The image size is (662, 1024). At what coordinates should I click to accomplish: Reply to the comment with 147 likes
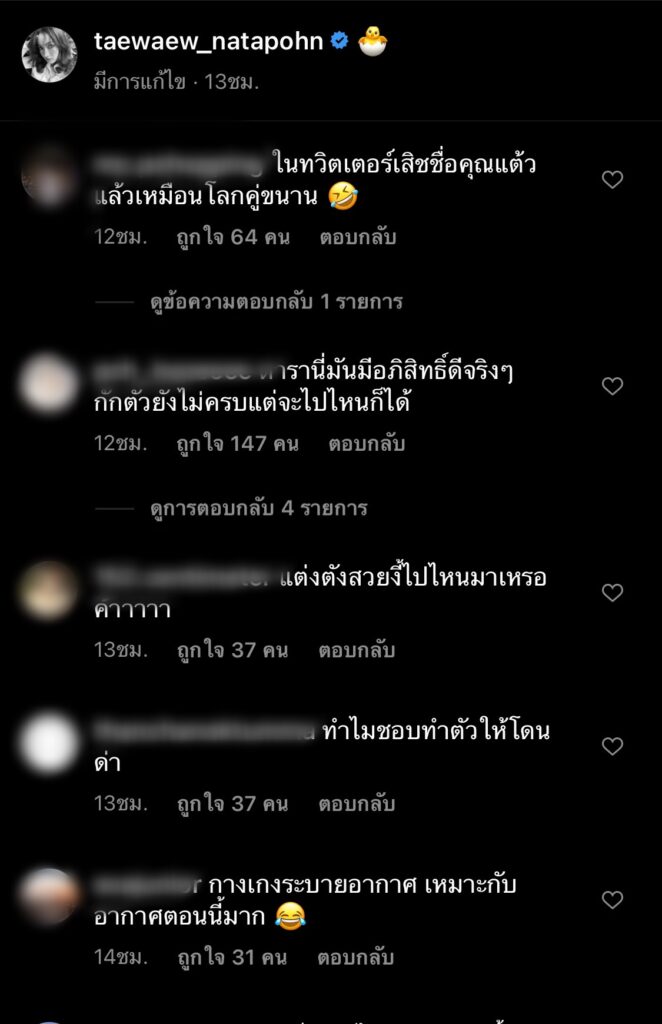366,444
